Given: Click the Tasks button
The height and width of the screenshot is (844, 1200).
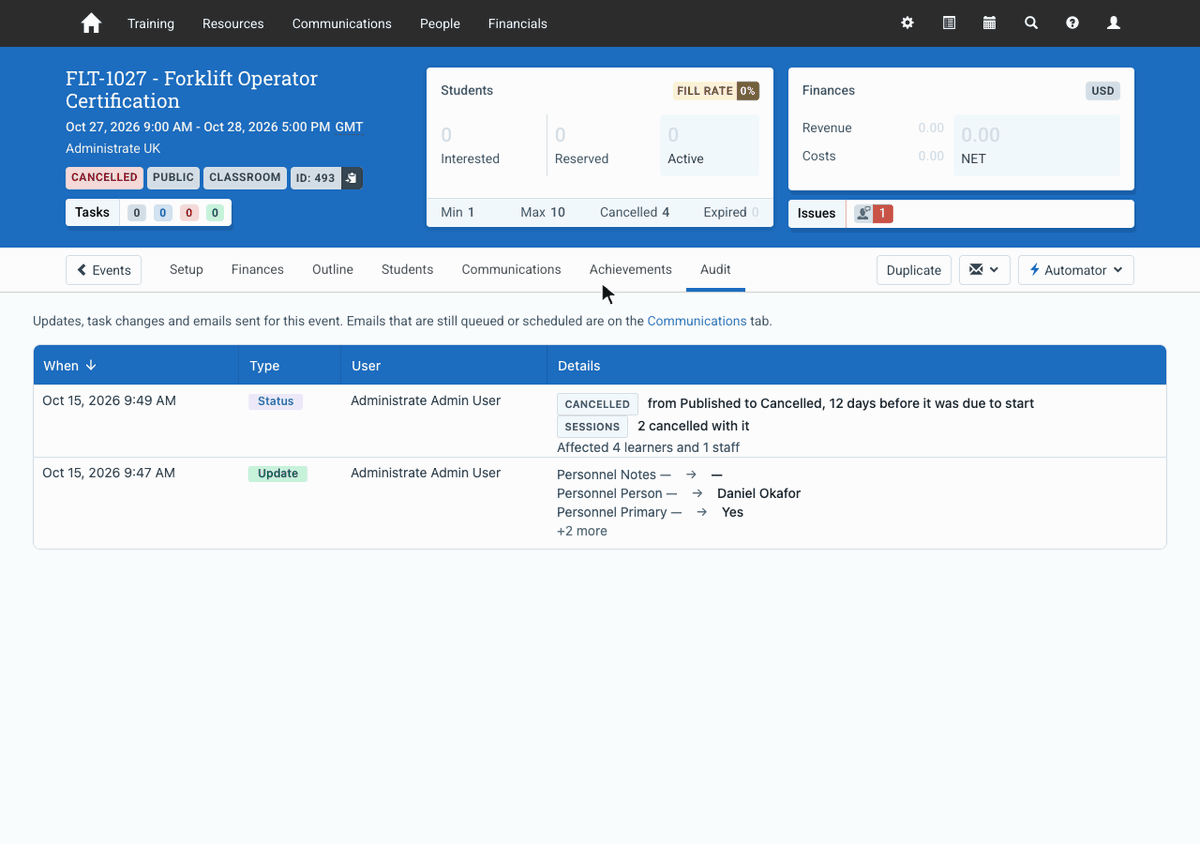Looking at the screenshot, I should click(92, 212).
